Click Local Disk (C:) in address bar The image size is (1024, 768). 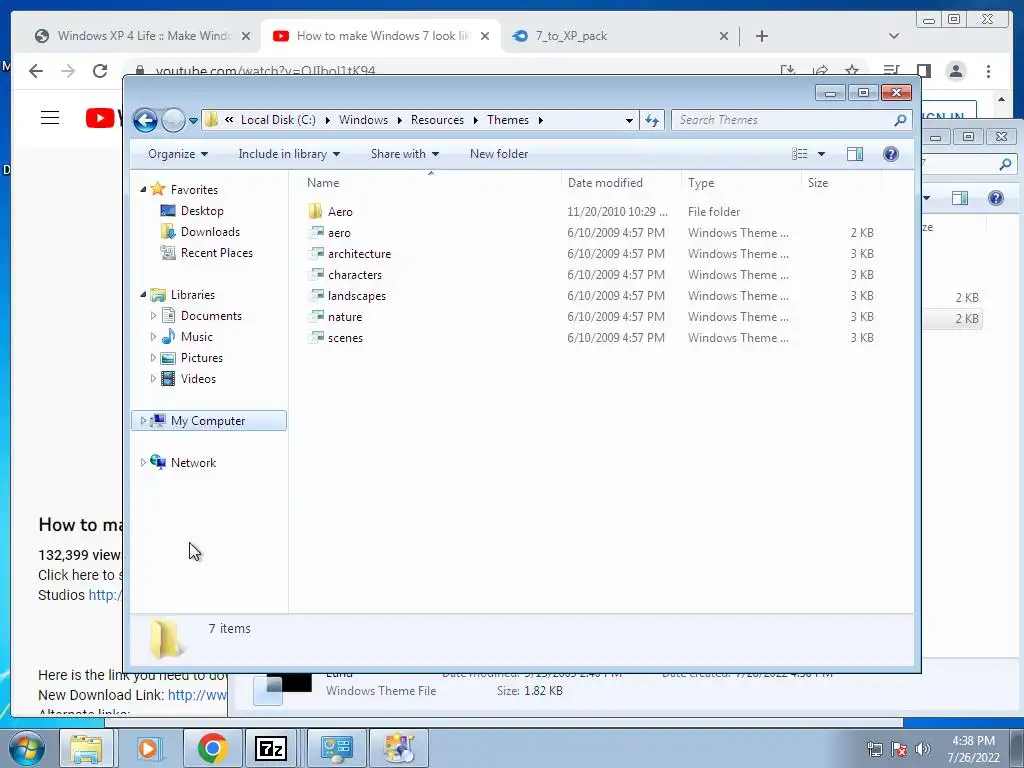[278, 120]
